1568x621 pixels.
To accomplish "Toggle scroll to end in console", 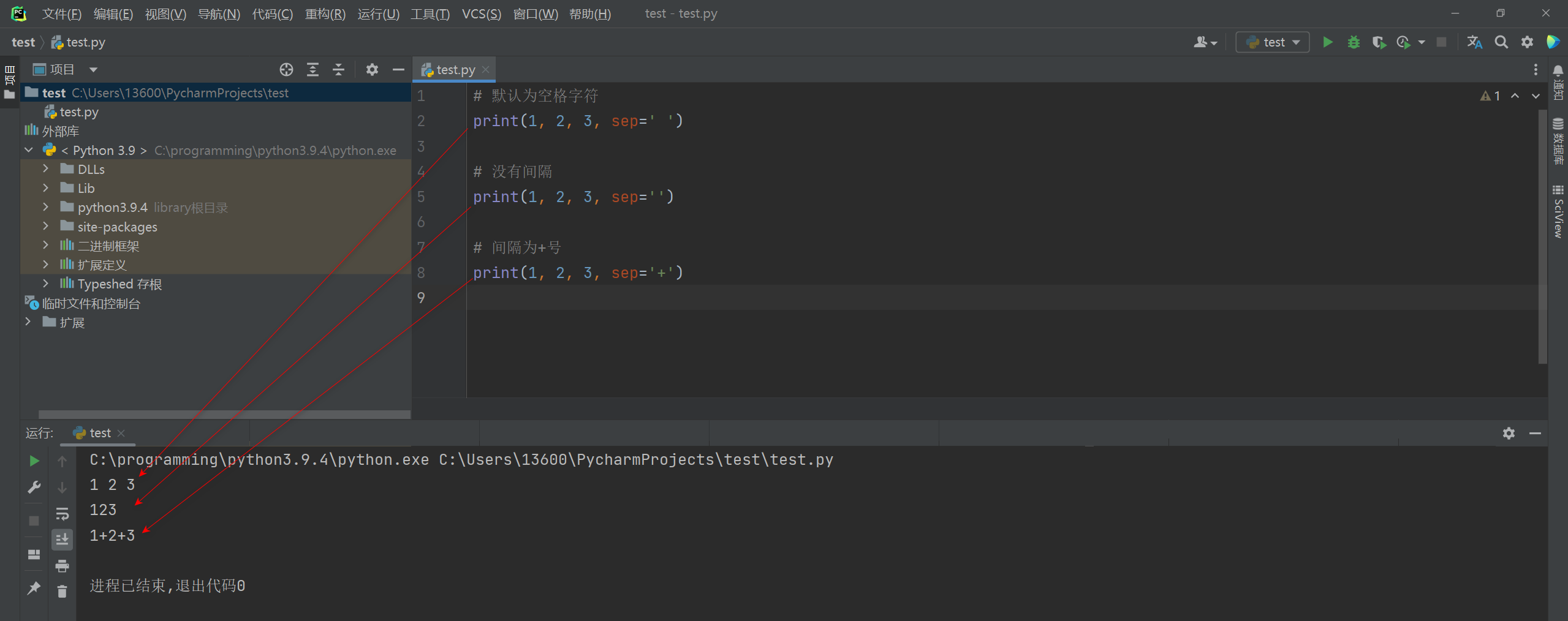I will (62, 540).
